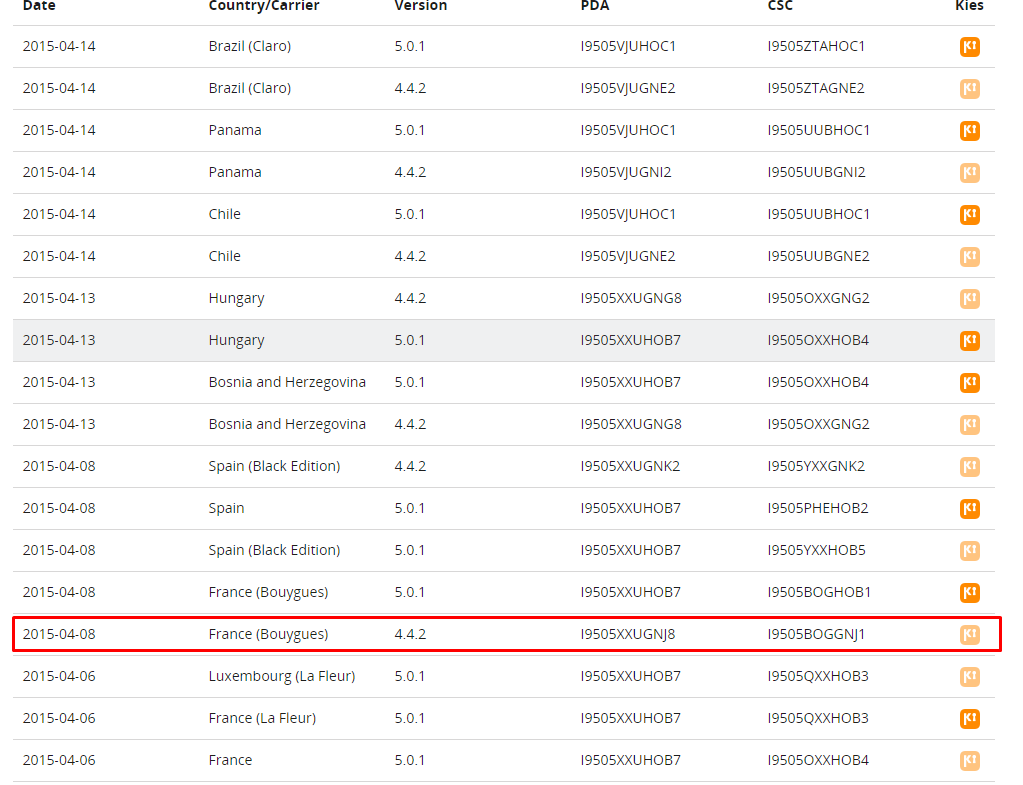Click the Version column header
1023x785 pixels.
pyautogui.click(x=421, y=5)
